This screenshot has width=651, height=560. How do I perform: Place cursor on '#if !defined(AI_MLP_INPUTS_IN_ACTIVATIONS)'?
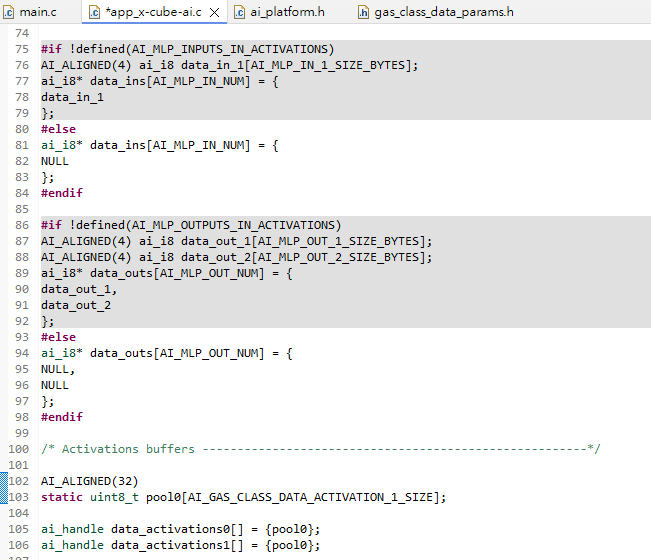coord(187,49)
